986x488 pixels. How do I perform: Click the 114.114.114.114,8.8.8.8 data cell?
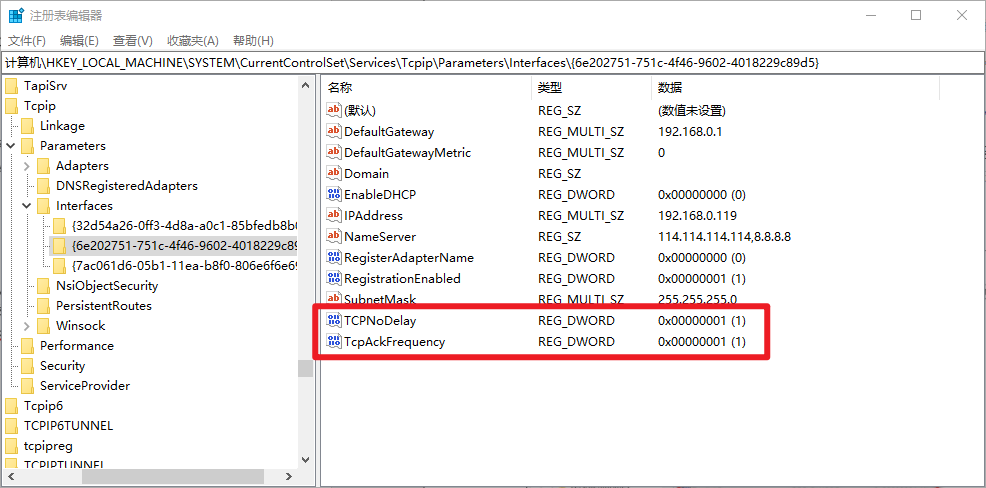(x=724, y=236)
